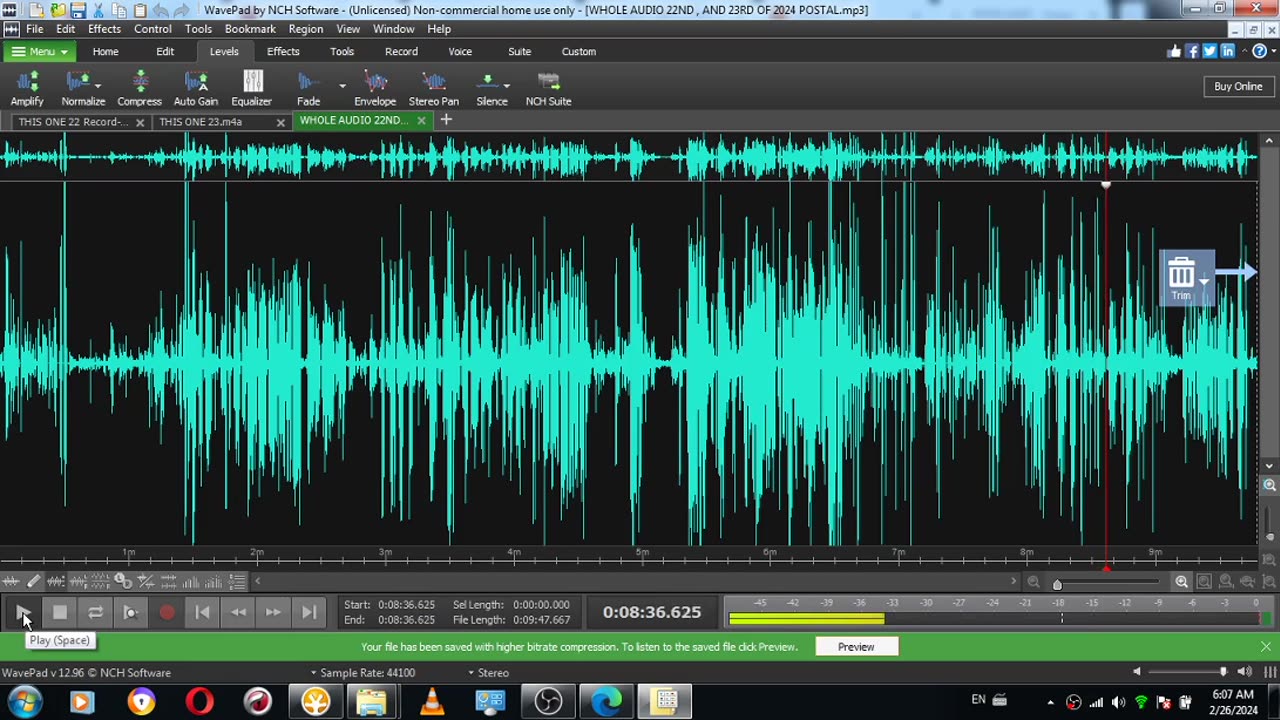
Task: Open the Region menu
Action: click(306, 29)
